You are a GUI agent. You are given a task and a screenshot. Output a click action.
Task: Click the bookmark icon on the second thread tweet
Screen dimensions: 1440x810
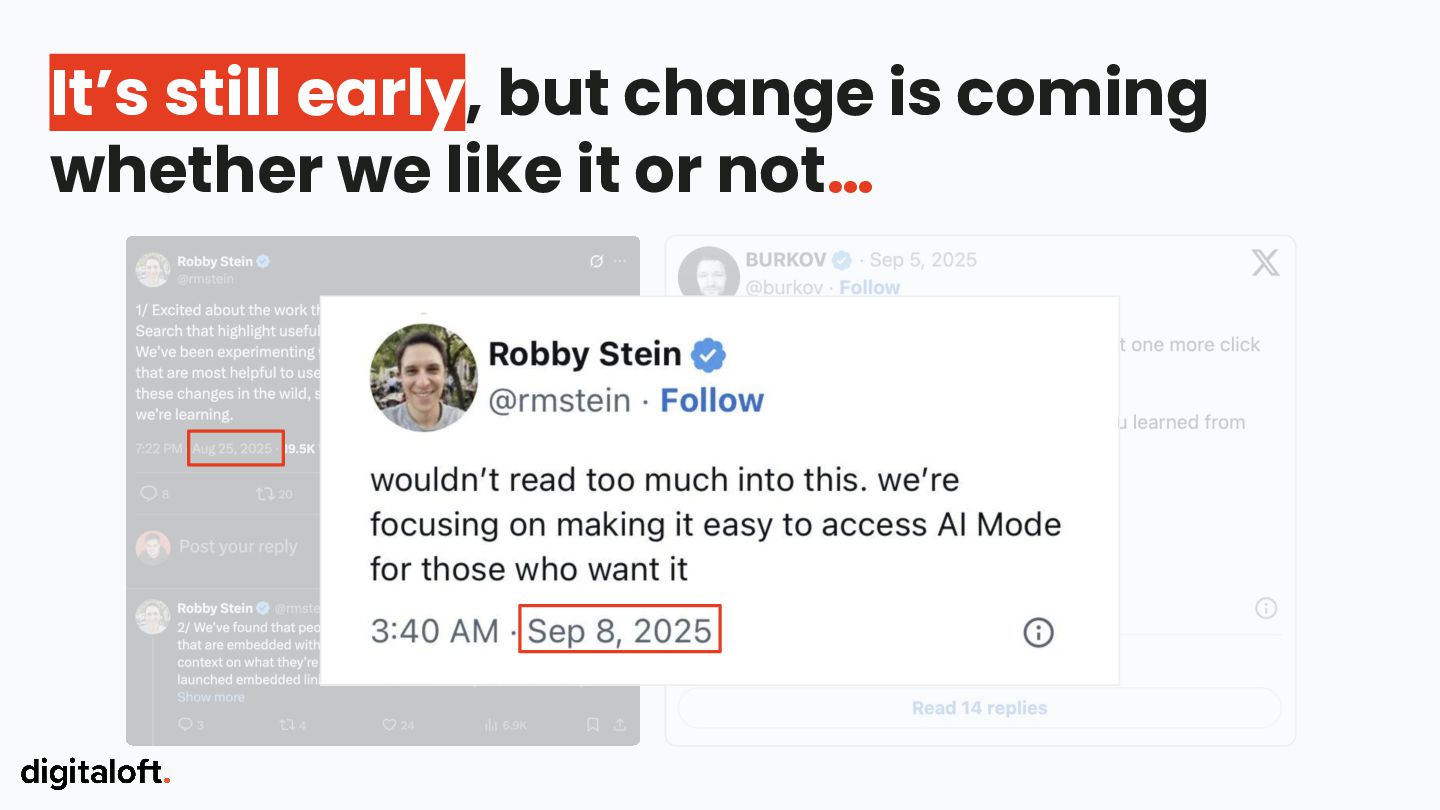pos(593,724)
